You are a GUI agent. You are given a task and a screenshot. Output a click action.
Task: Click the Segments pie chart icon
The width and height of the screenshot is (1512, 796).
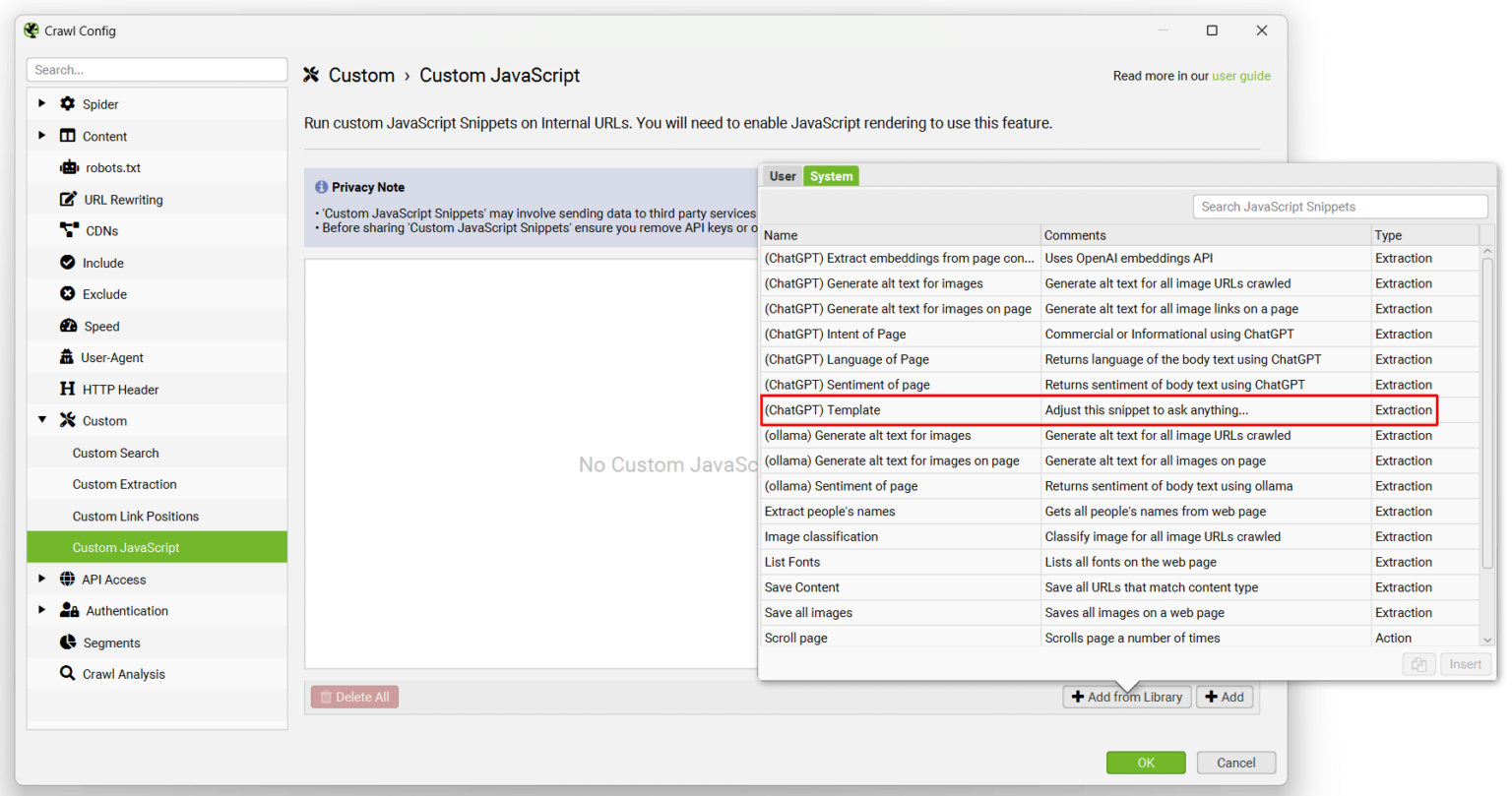tap(68, 643)
